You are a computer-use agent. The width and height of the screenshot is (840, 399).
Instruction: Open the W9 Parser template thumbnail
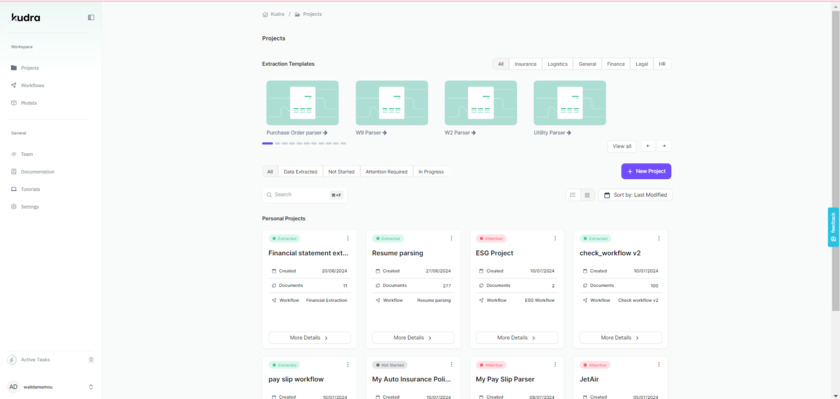coord(392,103)
